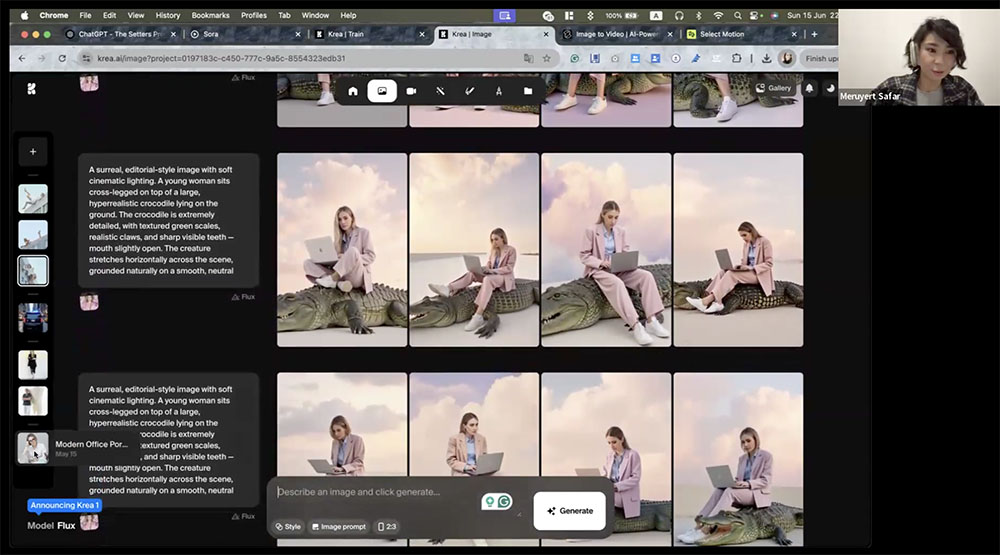Viewport: 1000px width, 555px height.
Task: Open the Style selector
Action: pos(288,526)
